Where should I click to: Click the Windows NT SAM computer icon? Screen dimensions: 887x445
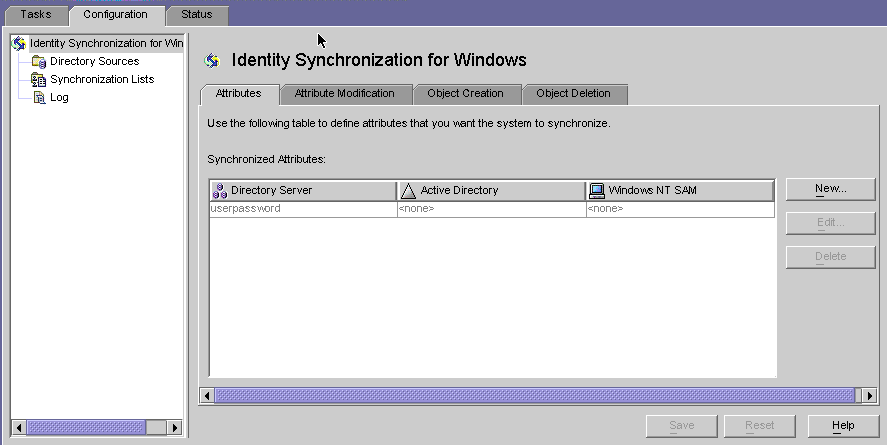click(x=597, y=191)
